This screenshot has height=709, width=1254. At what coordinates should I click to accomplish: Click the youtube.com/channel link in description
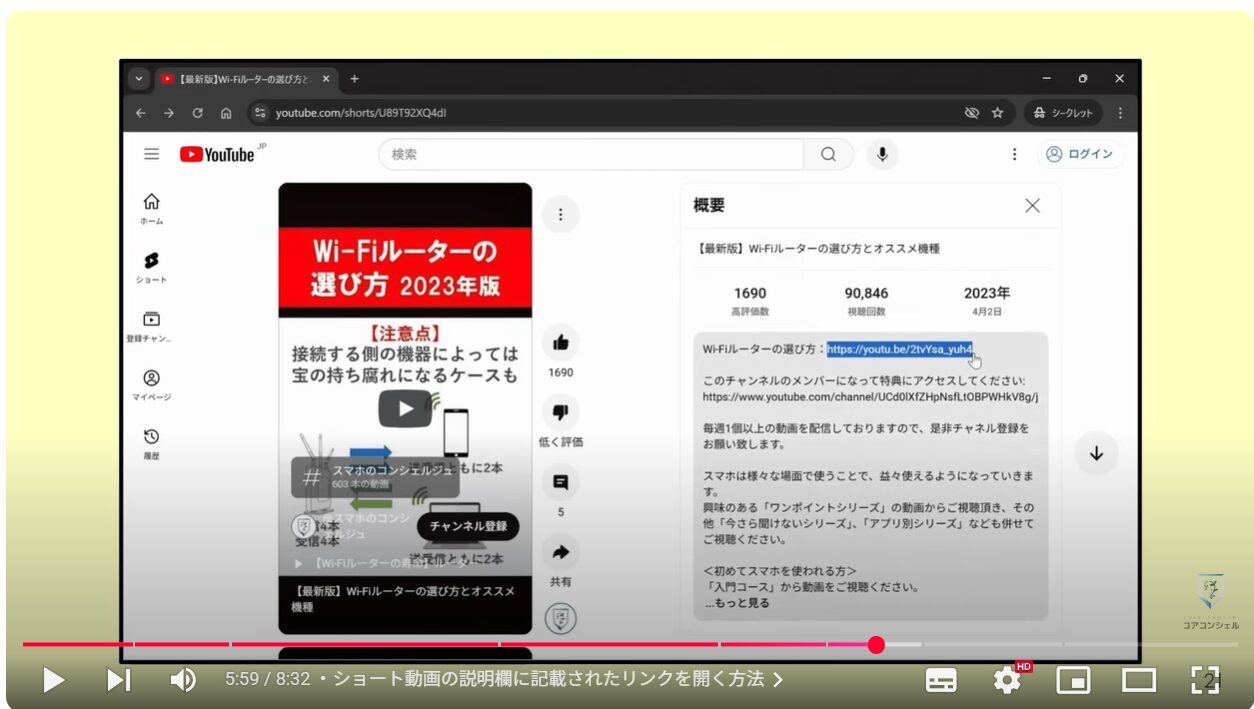870,397
